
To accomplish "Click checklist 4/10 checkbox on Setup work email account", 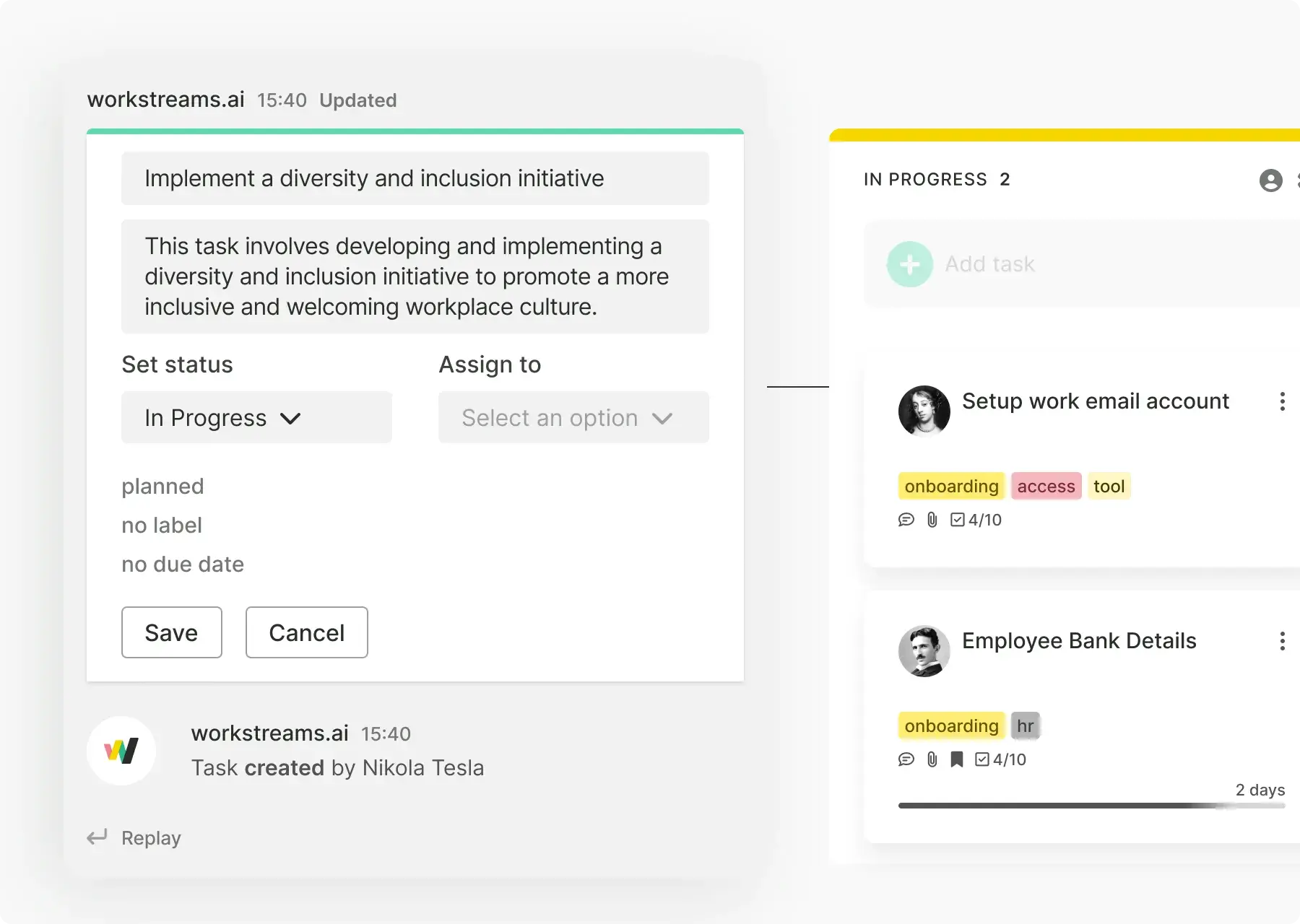I will [x=958, y=520].
